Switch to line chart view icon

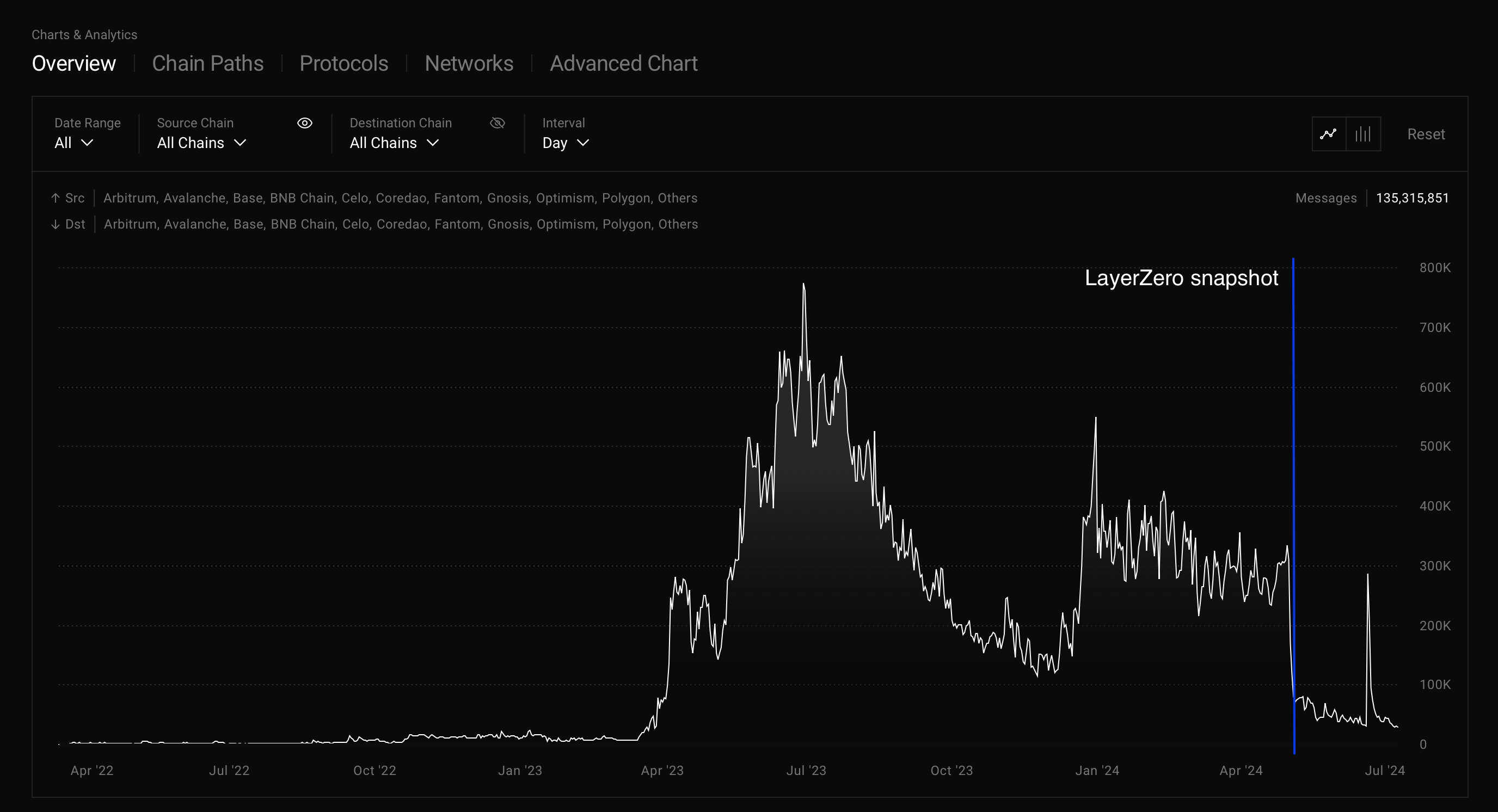coord(1328,134)
